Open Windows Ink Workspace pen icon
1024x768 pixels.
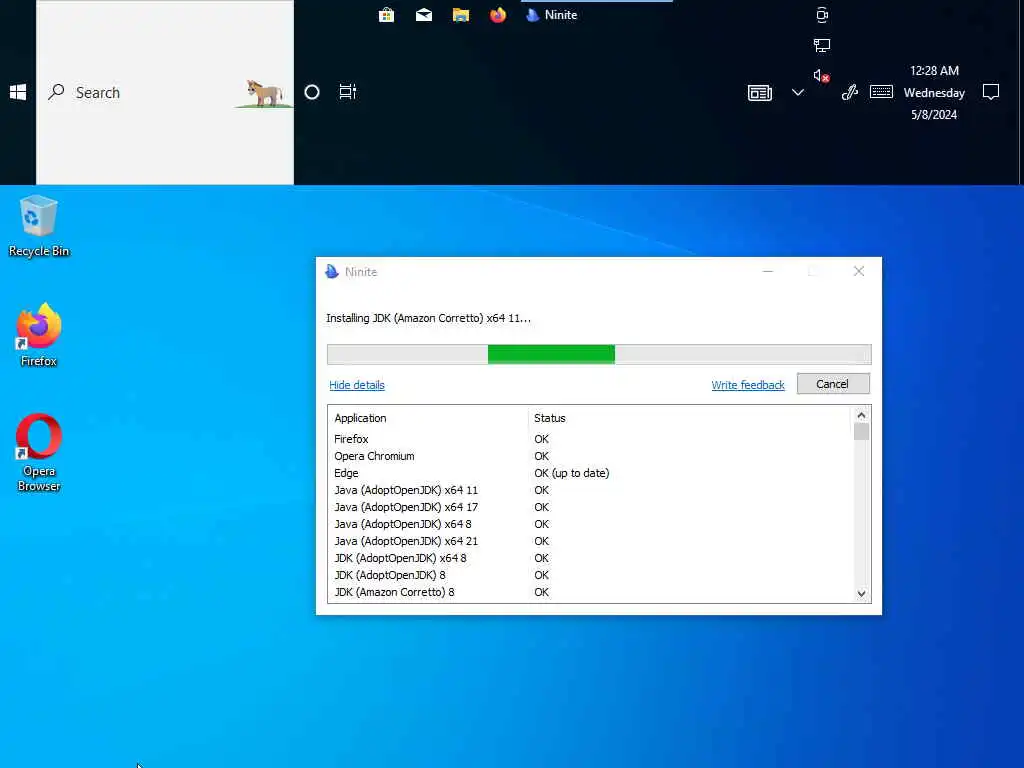pos(850,92)
